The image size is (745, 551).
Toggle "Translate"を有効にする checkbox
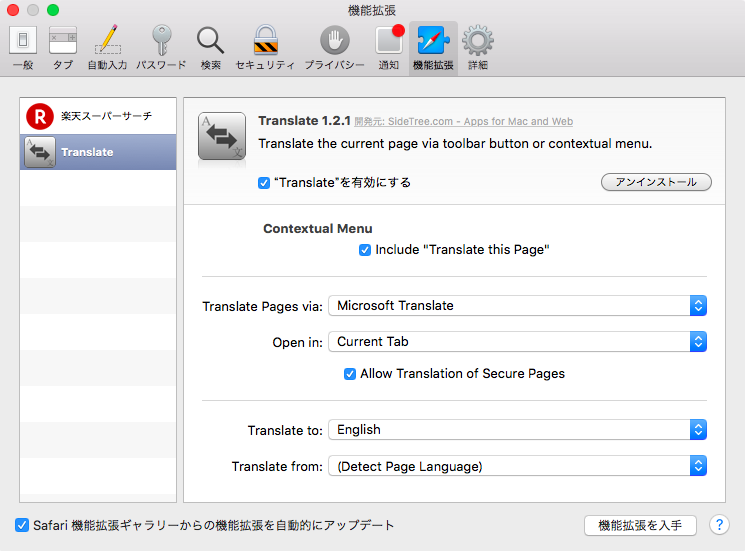pyautogui.click(x=264, y=183)
